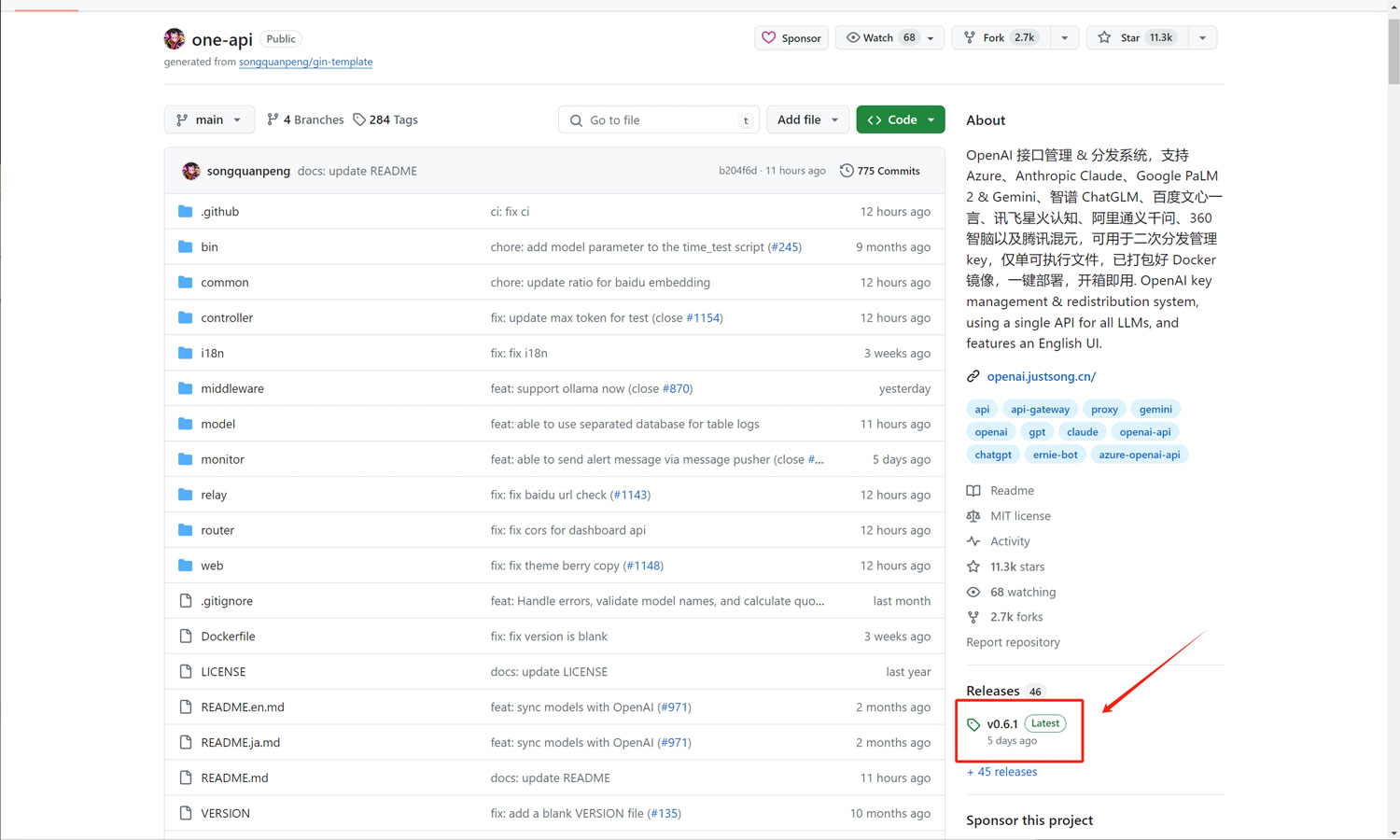Click the Report repository link
The height and width of the screenshot is (840, 1400).
coord(1013,642)
